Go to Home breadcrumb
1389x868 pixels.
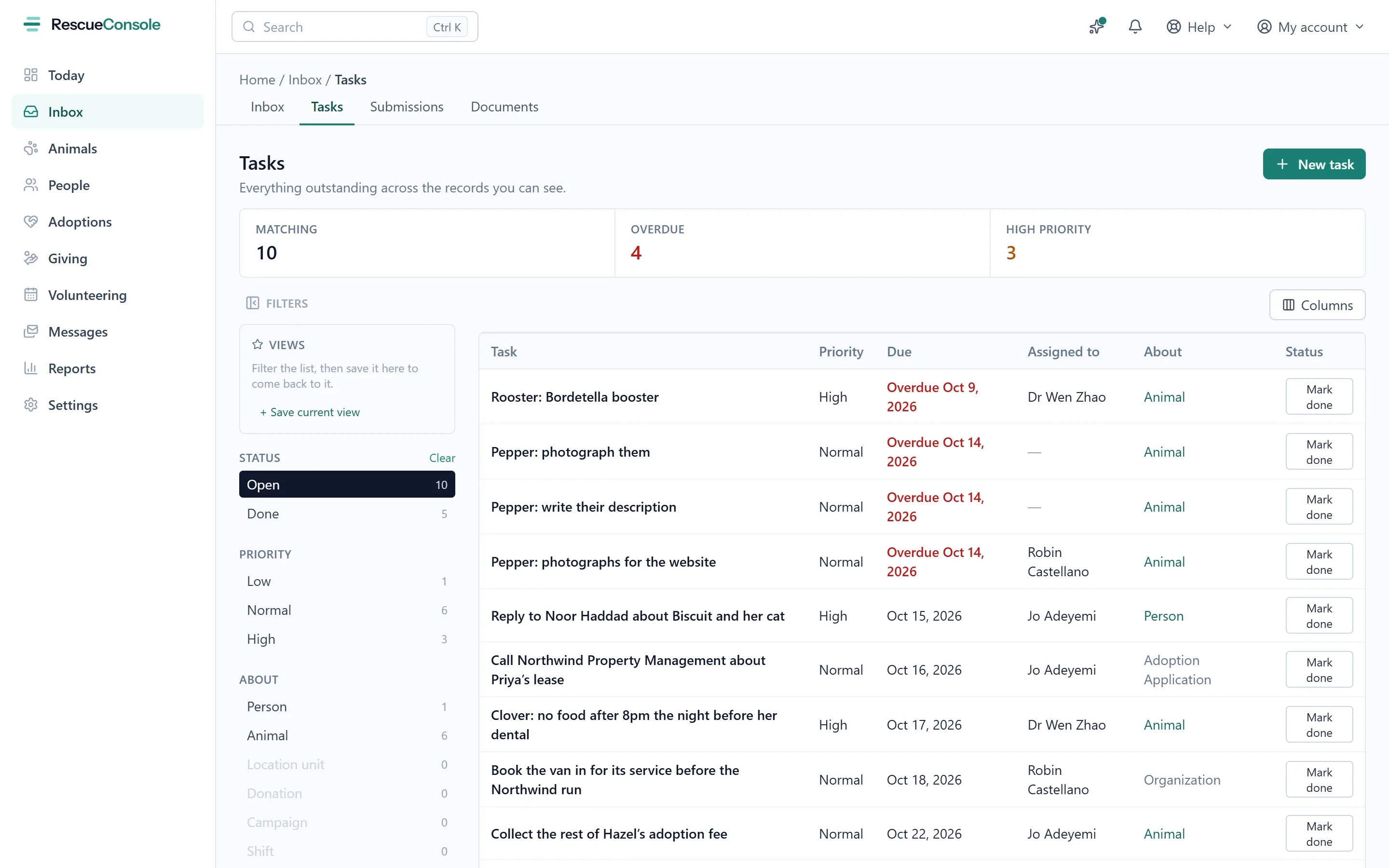[x=257, y=80]
